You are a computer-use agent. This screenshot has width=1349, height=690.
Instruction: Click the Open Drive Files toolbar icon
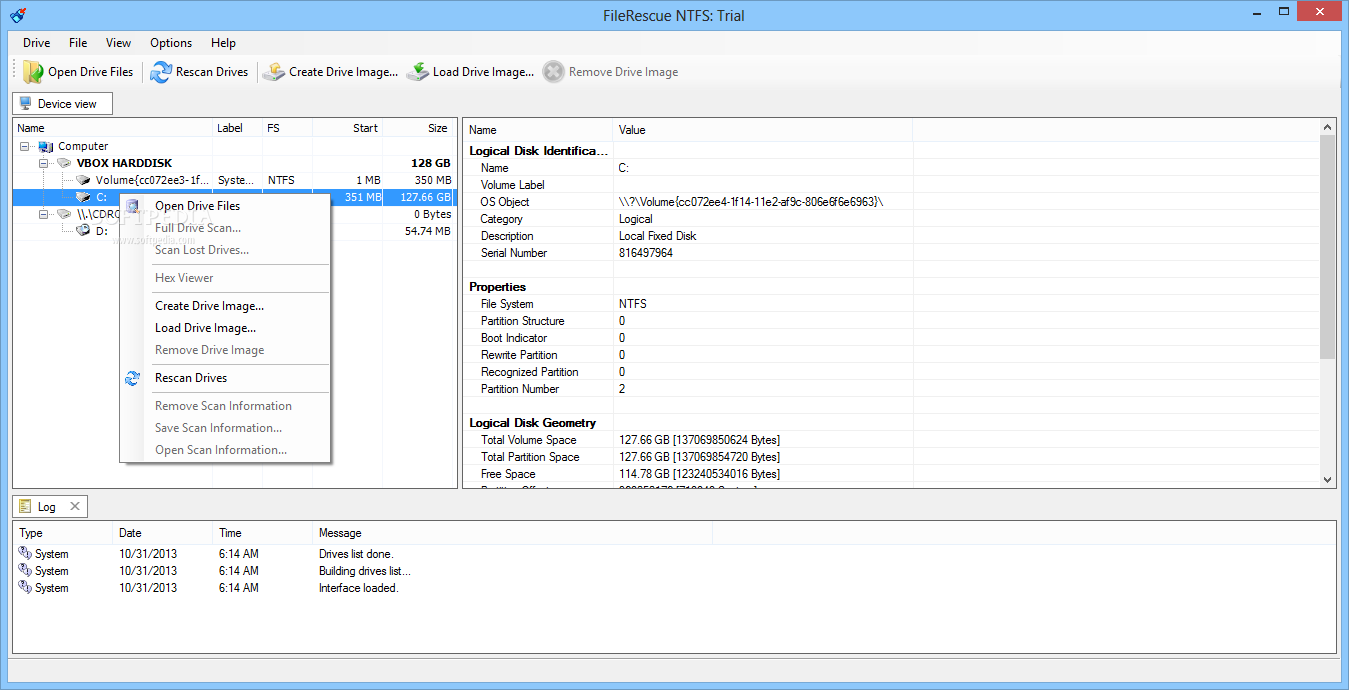33,72
